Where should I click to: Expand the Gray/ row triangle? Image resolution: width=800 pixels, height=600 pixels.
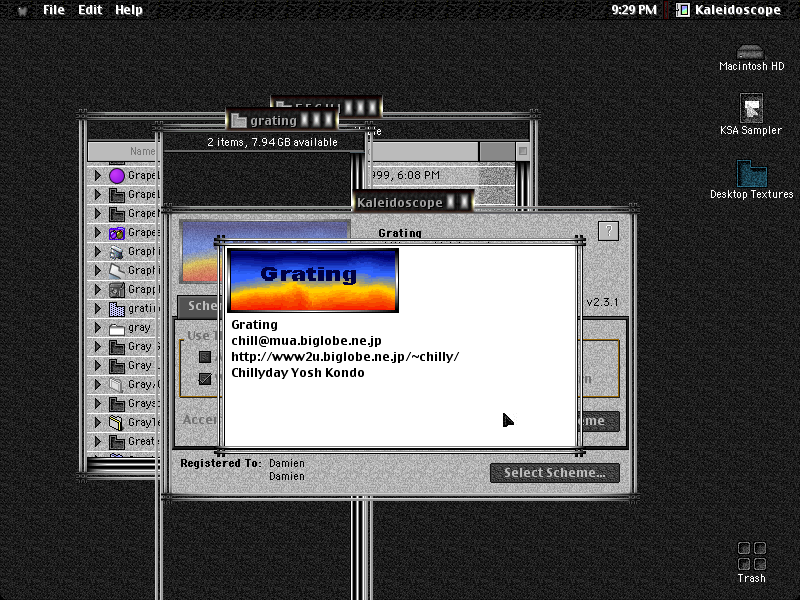pos(98,384)
